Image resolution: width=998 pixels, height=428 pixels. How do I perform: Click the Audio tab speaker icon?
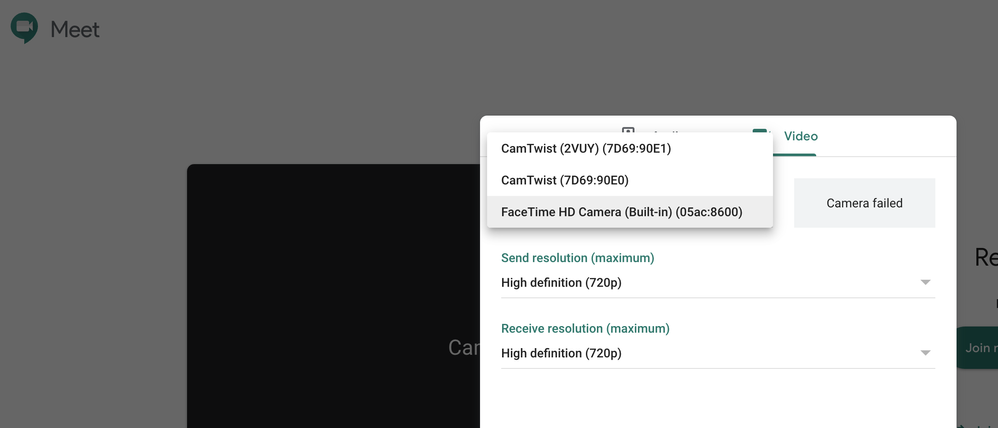tap(628, 131)
